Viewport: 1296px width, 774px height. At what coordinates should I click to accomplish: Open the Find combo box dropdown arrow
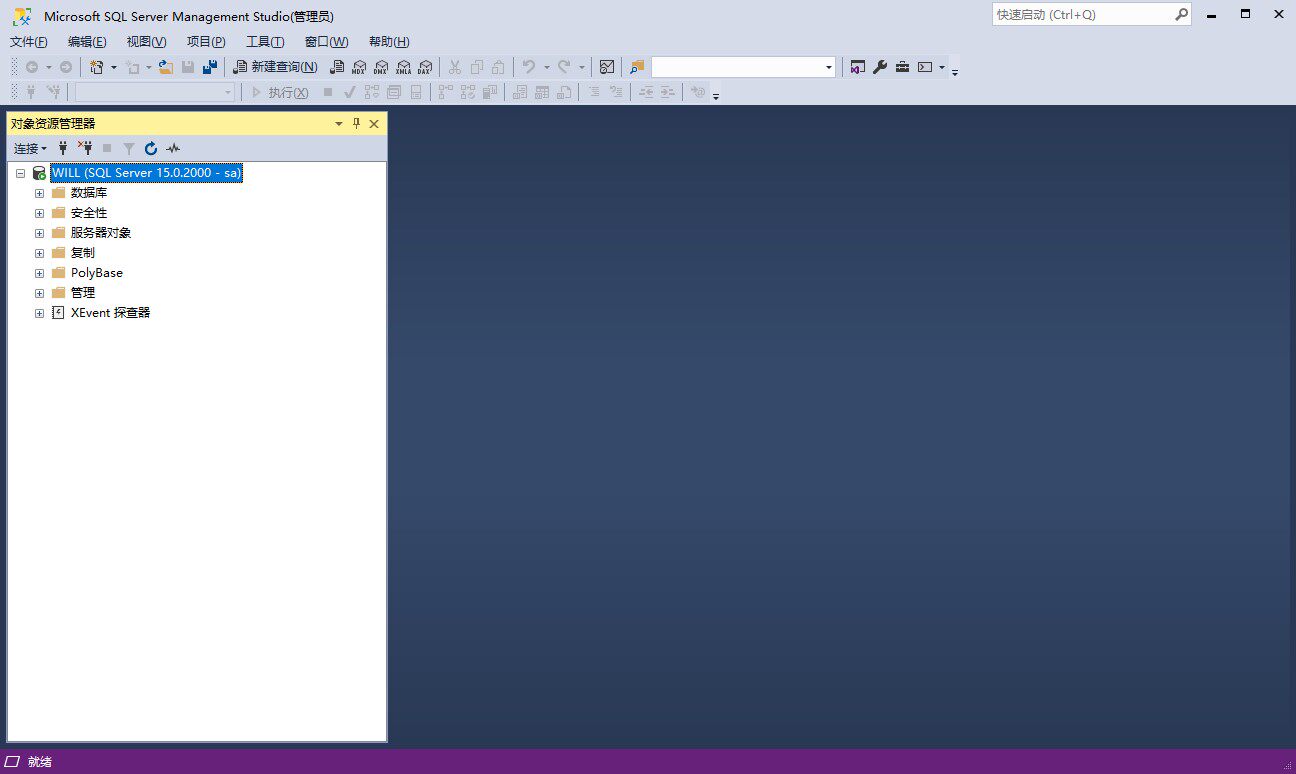click(x=829, y=67)
